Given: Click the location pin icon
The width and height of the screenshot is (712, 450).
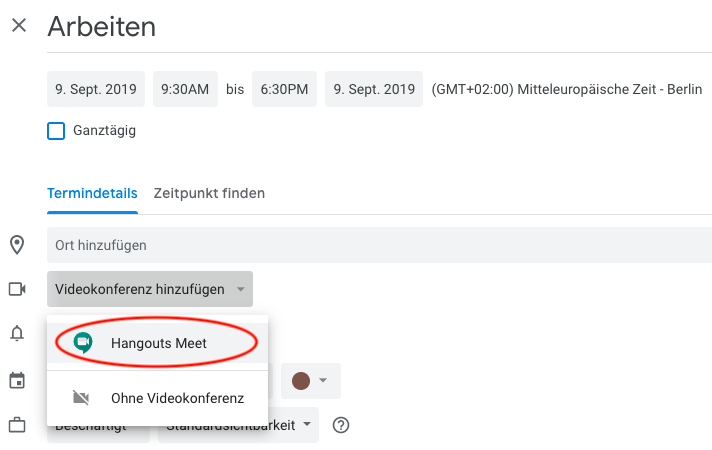Looking at the screenshot, I should click(17, 245).
